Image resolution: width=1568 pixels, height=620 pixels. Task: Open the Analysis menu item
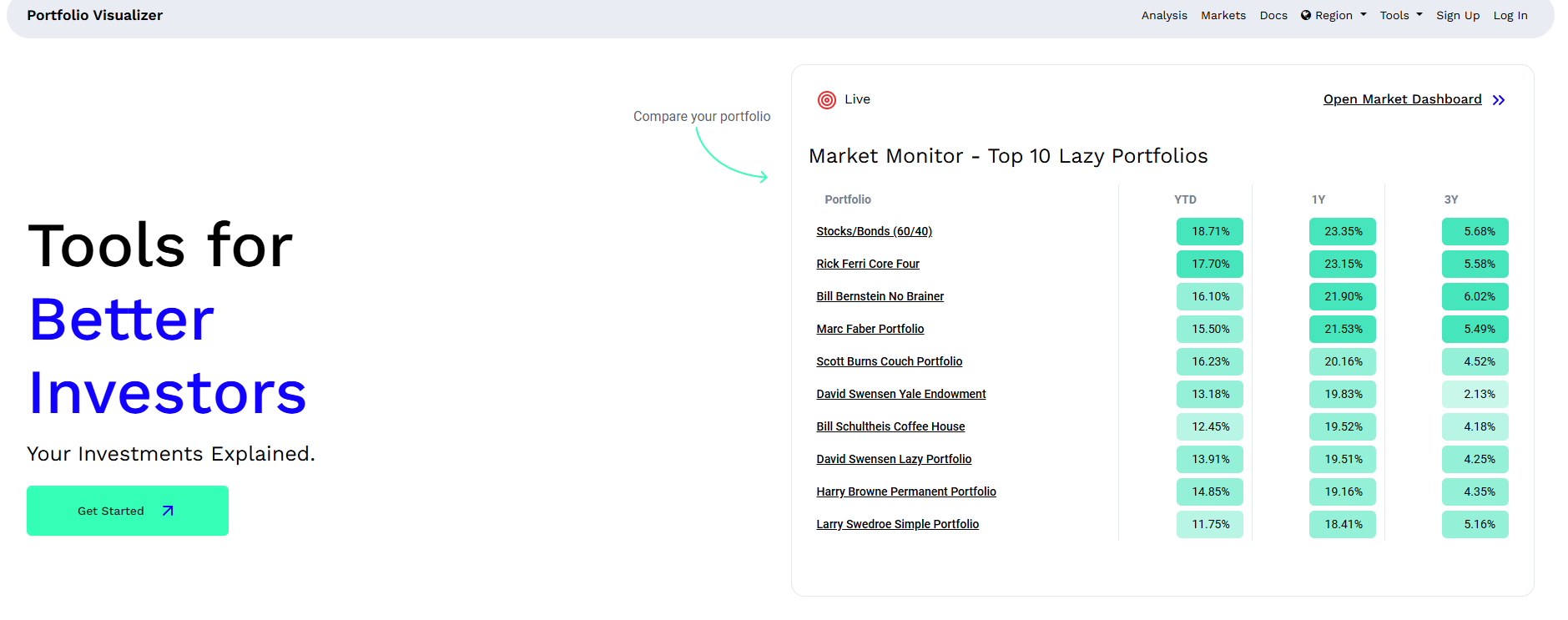tap(1164, 15)
